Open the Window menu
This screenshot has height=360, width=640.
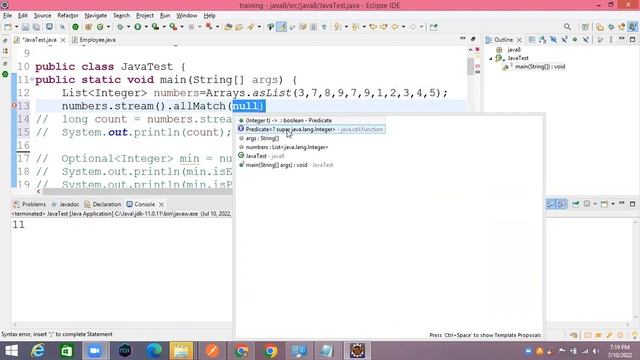pyautogui.click(x=187, y=16)
